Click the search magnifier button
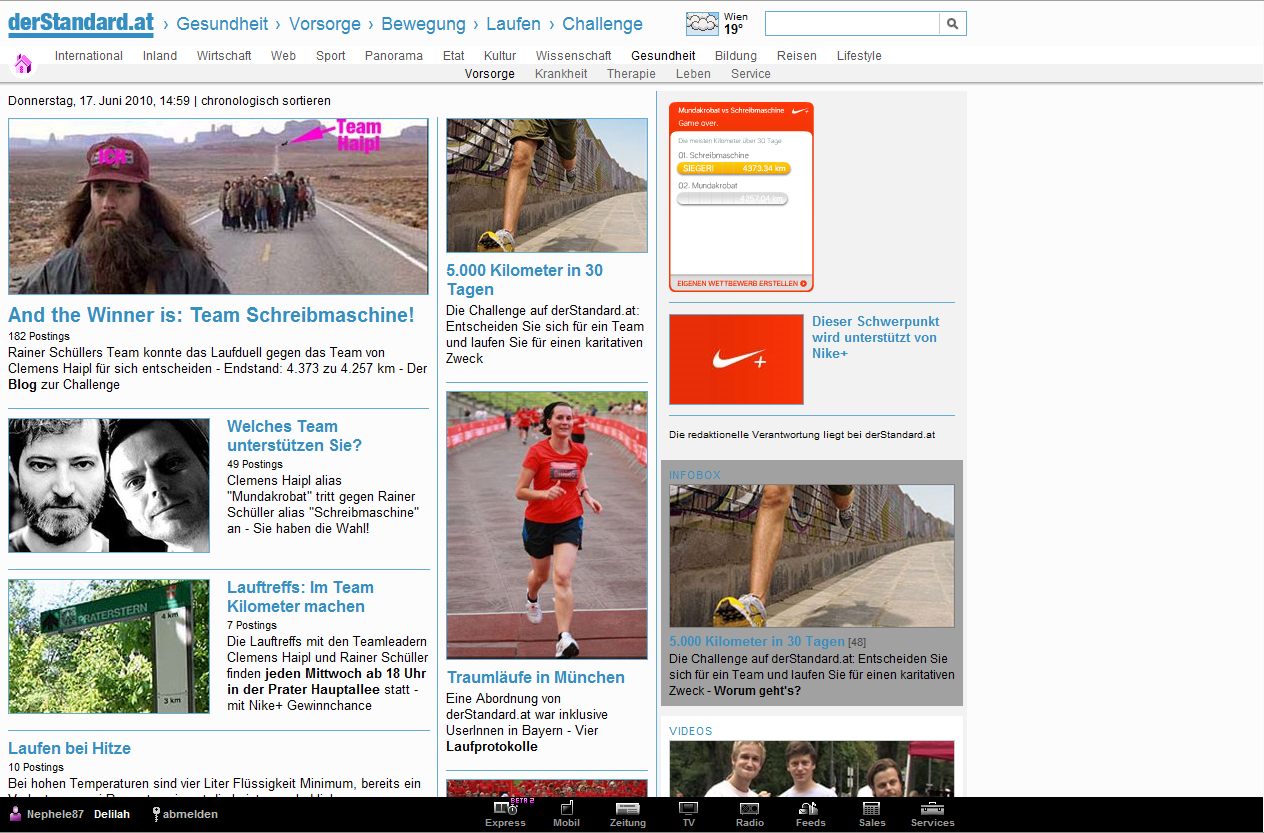Screen dimensions: 1264x833 coord(953,23)
